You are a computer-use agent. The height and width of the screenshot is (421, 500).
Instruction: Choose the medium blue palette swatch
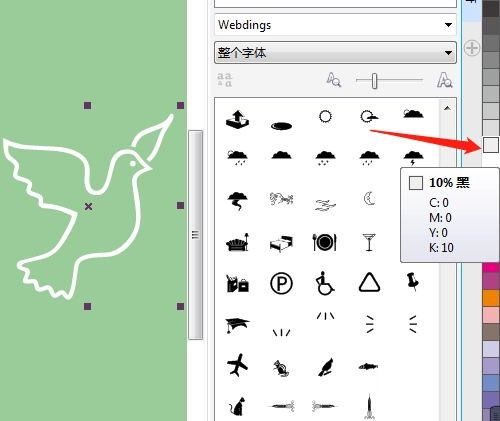pyautogui.click(x=491, y=383)
